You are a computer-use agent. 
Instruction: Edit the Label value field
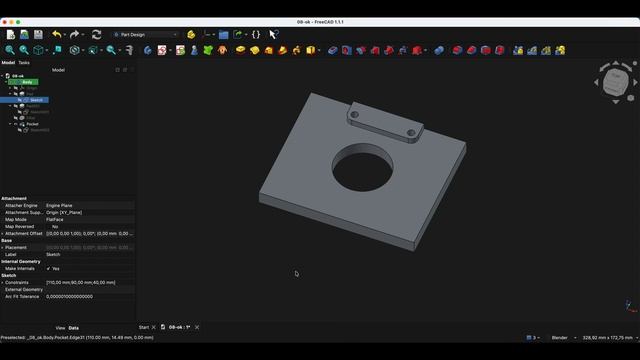coord(89,254)
